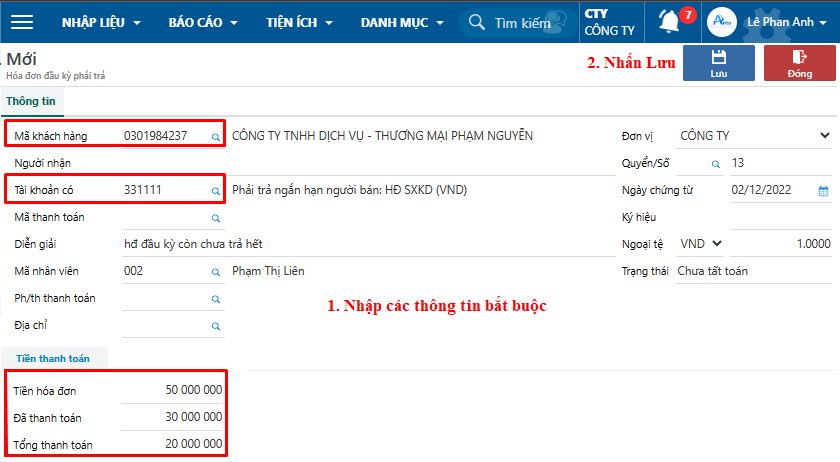This screenshot has width=840, height=462.
Task: Open the NHẬP LIỆU menu
Action: (101, 22)
